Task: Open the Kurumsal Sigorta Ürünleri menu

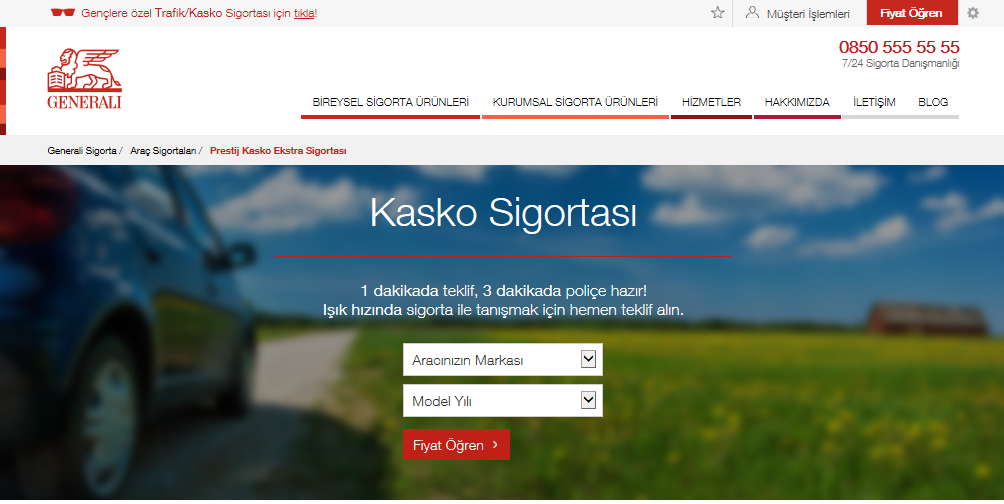Action: [575, 102]
